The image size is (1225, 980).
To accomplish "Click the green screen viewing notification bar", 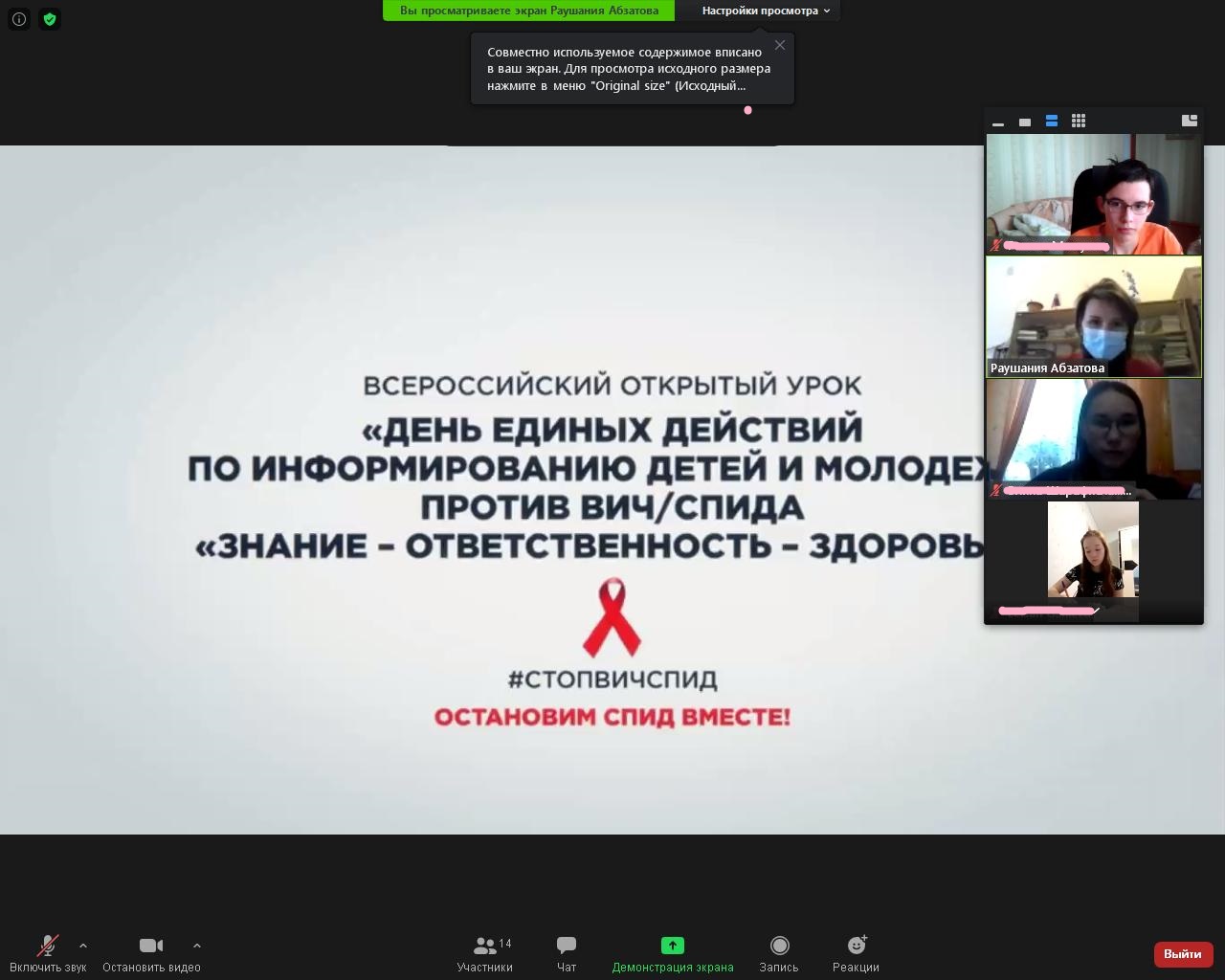I will tap(528, 11).
